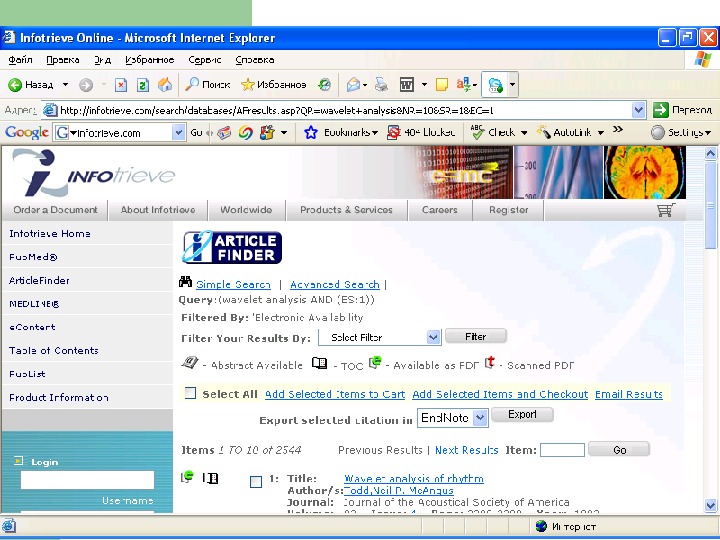Click the page vertical scrollbar down arrow
Viewport: 720px width, 540px height.
[710, 506]
